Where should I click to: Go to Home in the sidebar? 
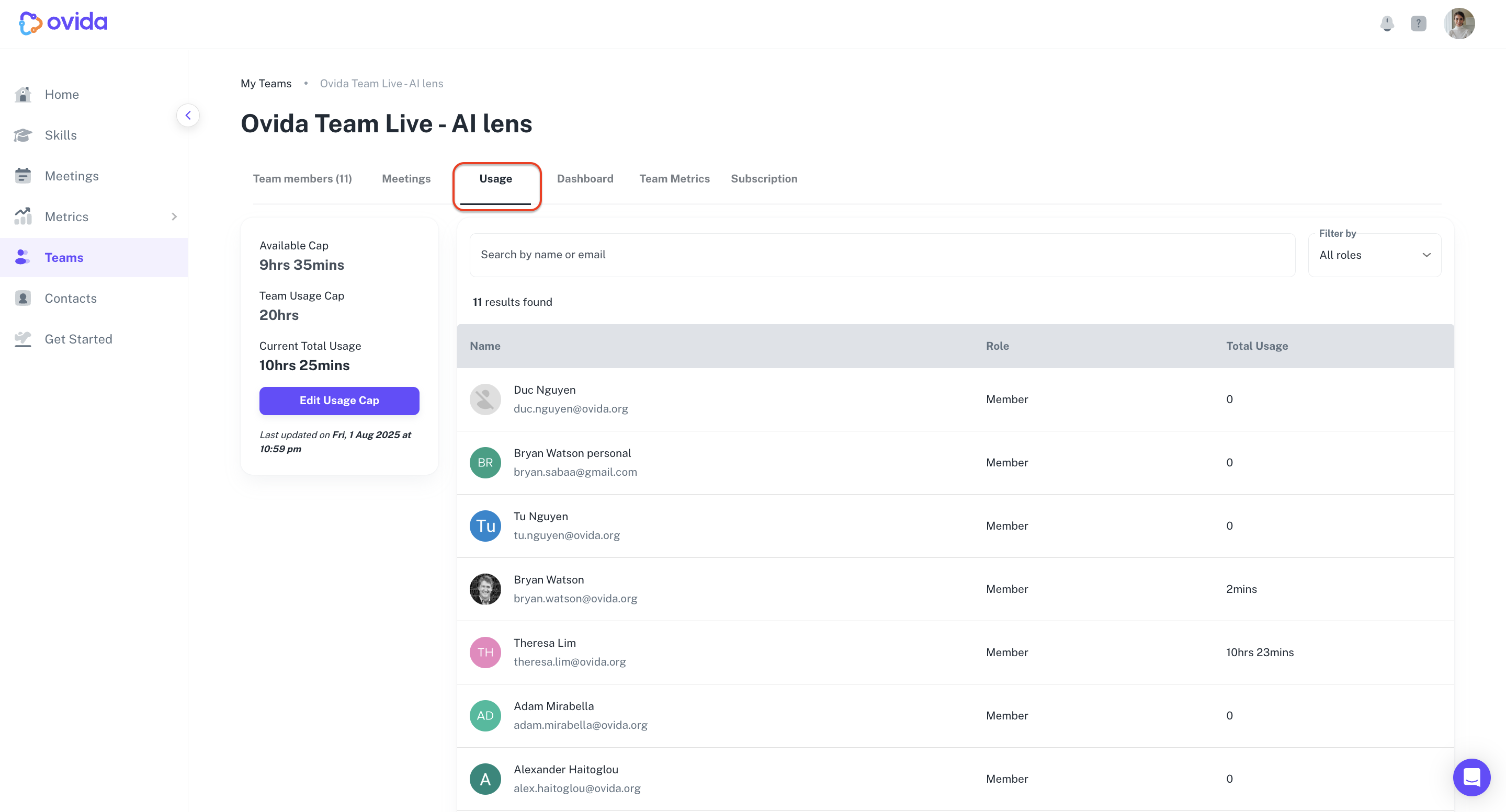click(94, 94)
